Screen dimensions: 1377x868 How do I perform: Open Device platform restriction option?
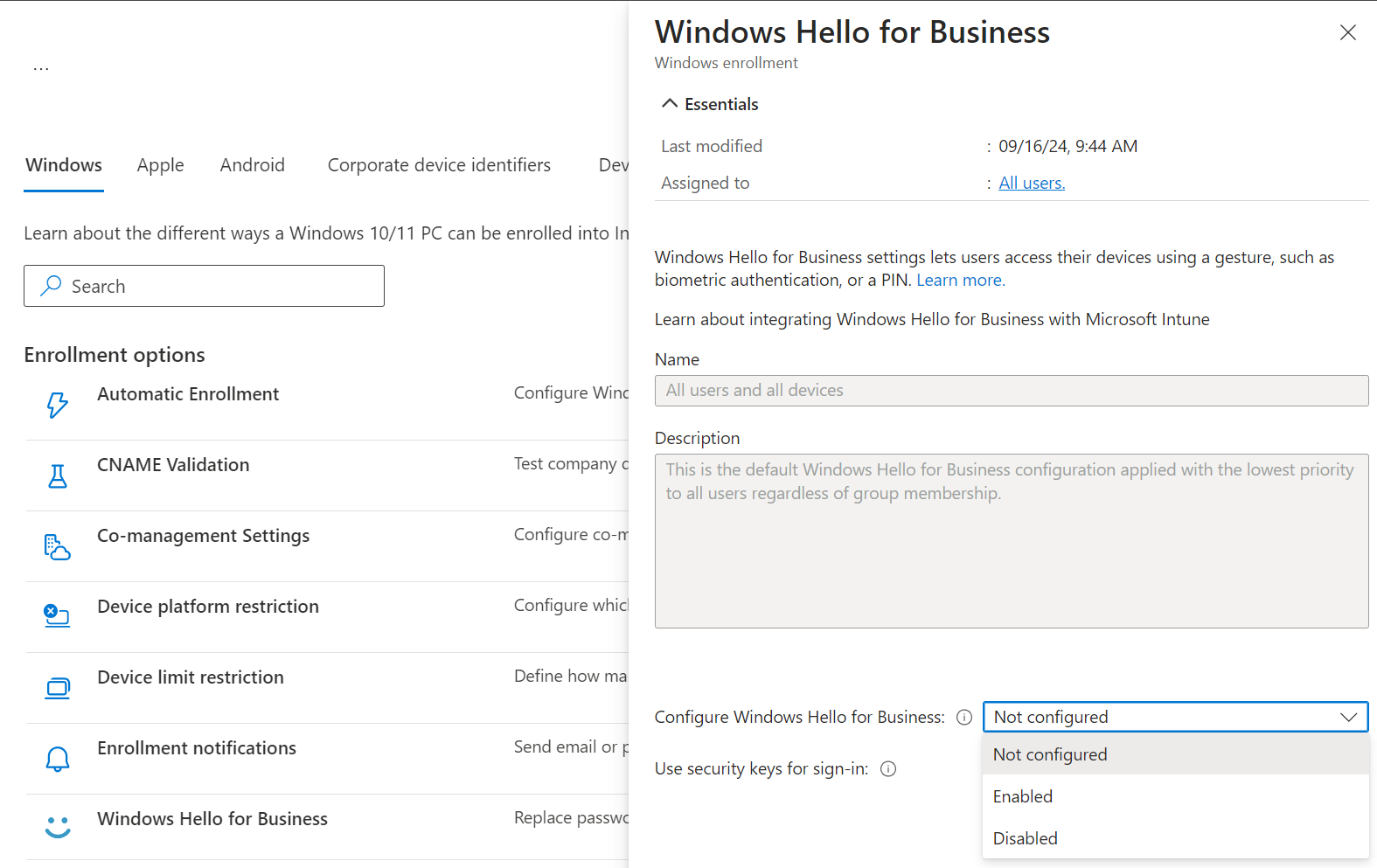pos(208,607)
